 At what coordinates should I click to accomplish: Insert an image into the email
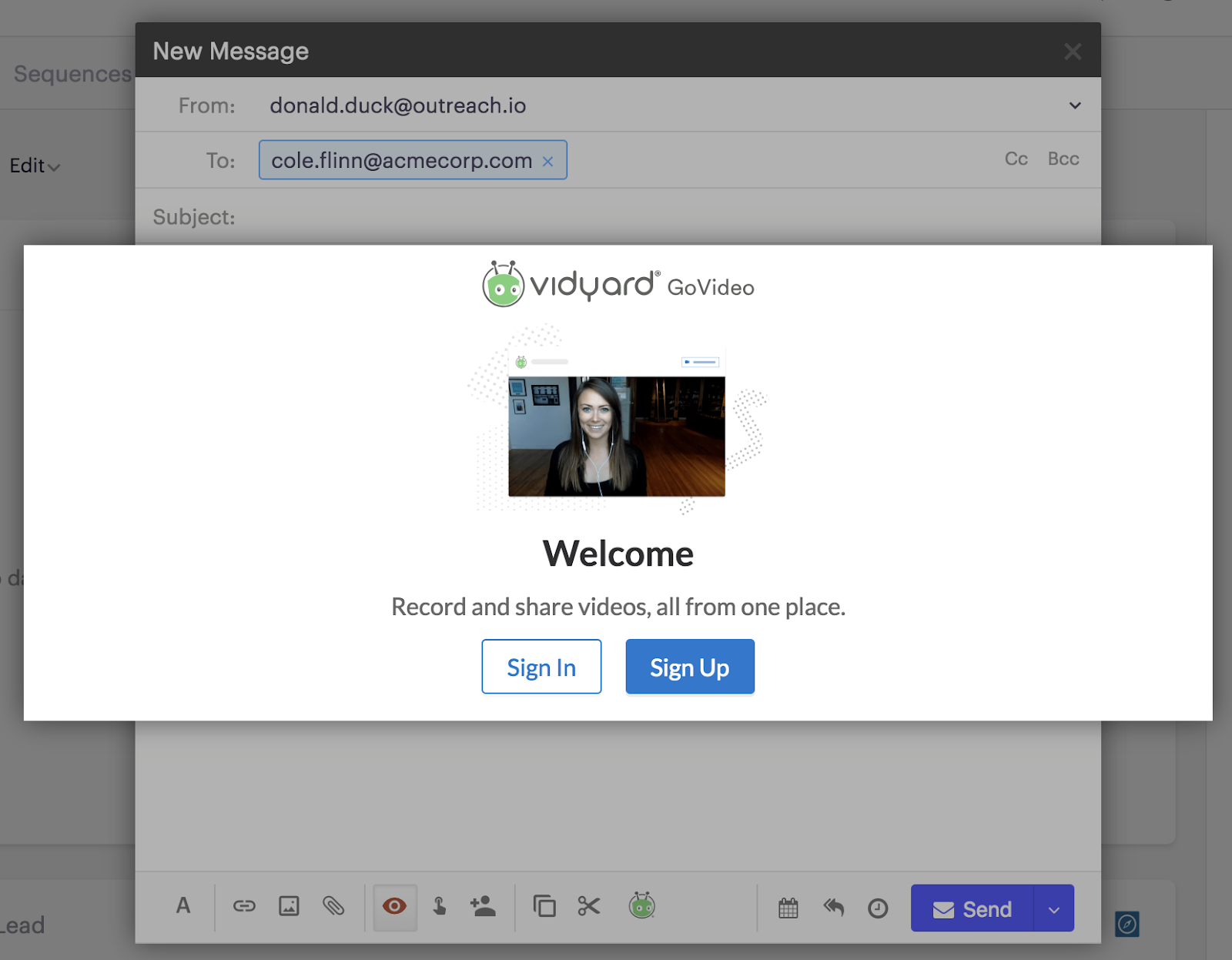289,907
